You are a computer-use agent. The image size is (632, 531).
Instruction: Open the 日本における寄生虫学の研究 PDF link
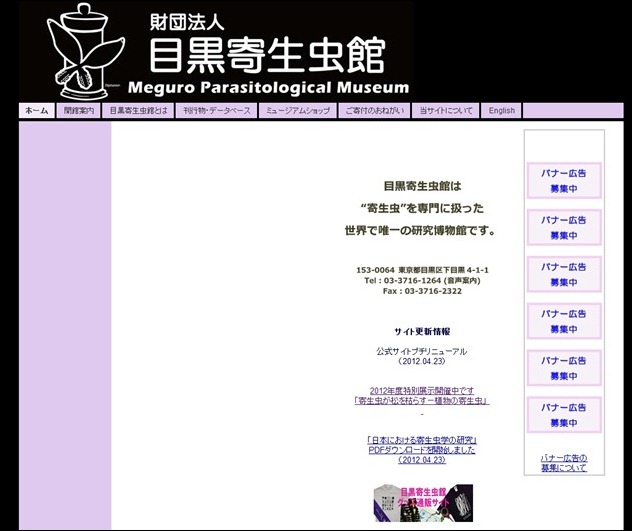[422, 450]
